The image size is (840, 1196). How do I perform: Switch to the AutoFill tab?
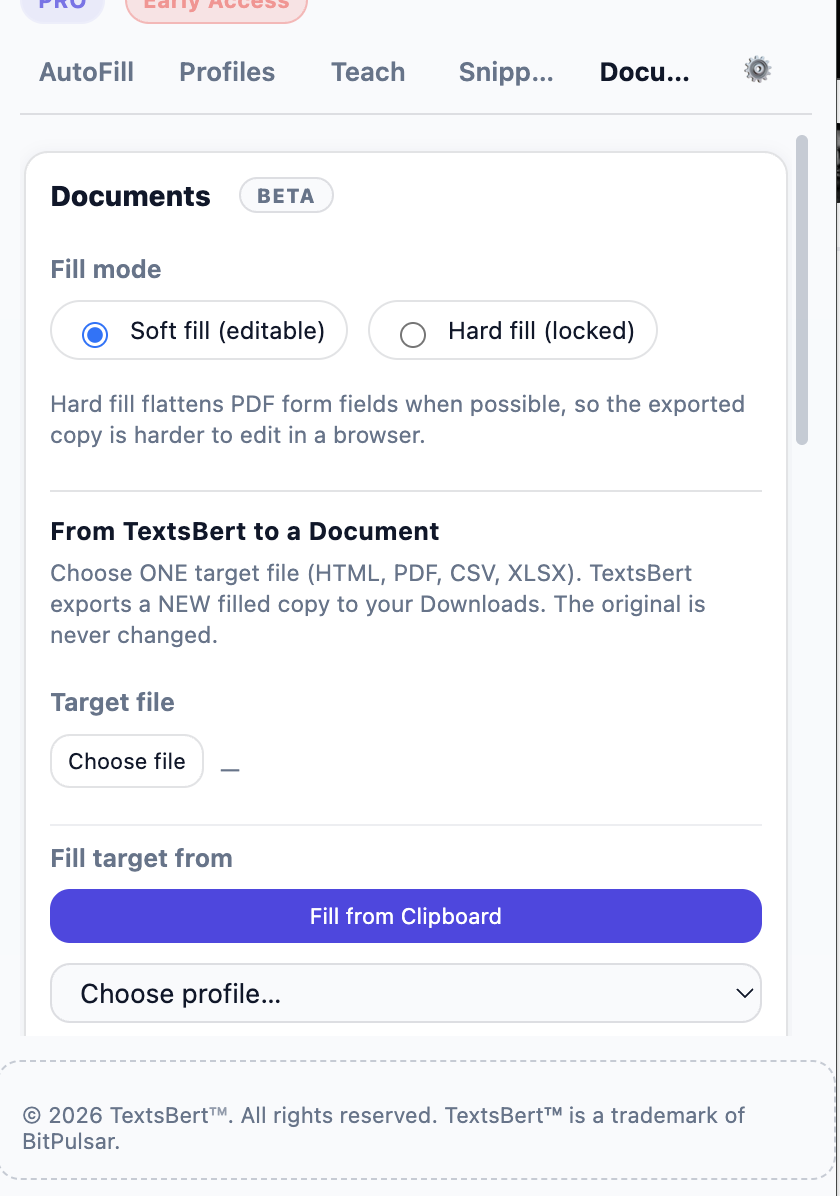tap(86, 72)
